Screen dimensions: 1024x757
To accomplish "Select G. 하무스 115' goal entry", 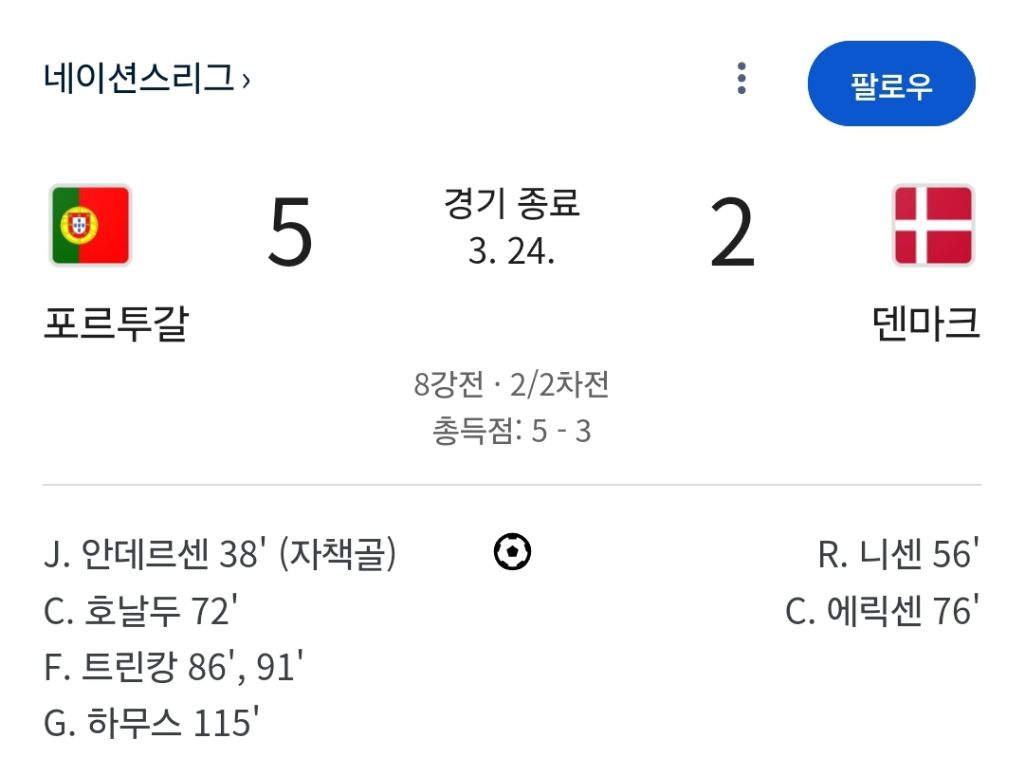I will click(x=152, y=723).
